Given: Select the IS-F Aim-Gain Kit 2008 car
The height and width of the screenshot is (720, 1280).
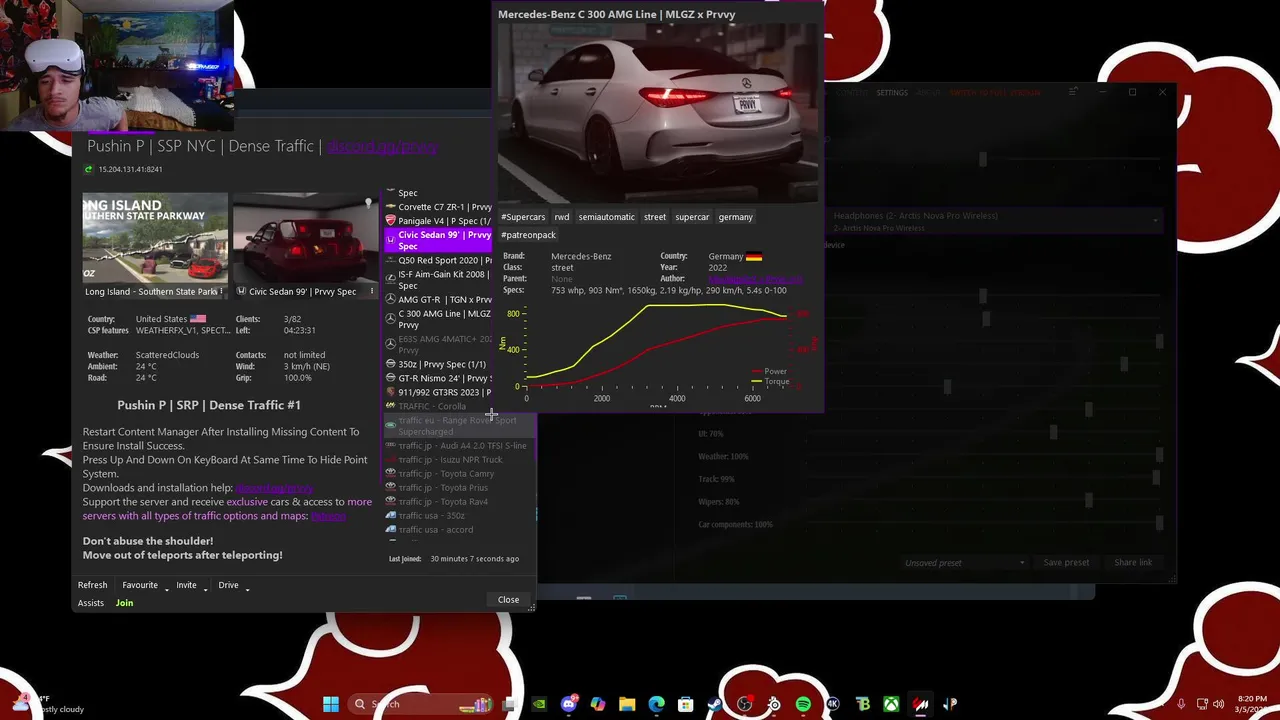Looking at the screenshot, I should [438, 279].
